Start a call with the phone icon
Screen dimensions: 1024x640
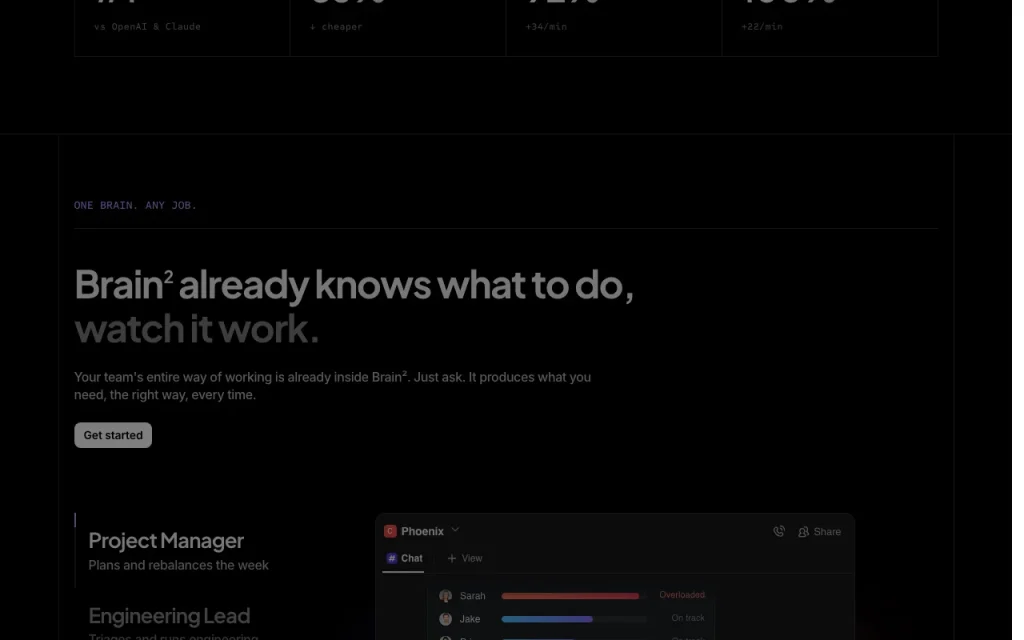(778, 532)
